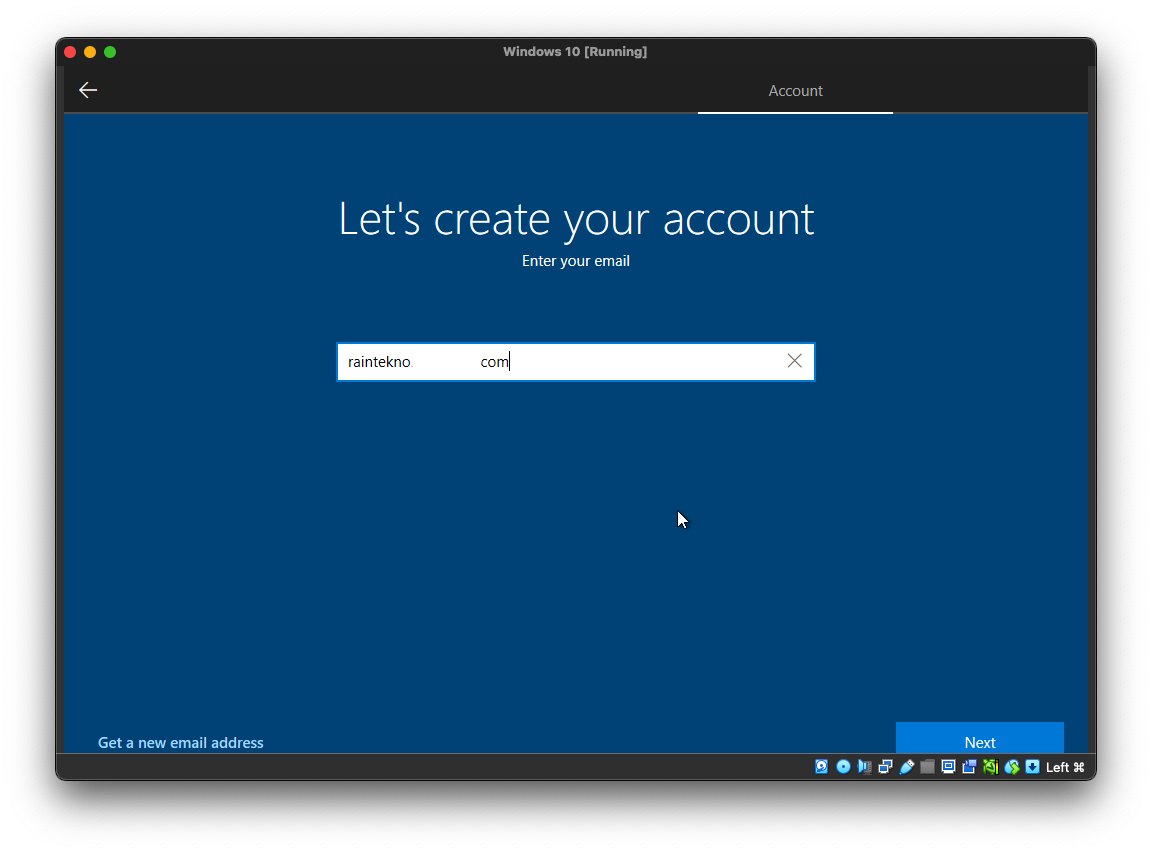Viewport: 1152px width, 854px height.
Task: Select the Account tab
Action: 795,91
